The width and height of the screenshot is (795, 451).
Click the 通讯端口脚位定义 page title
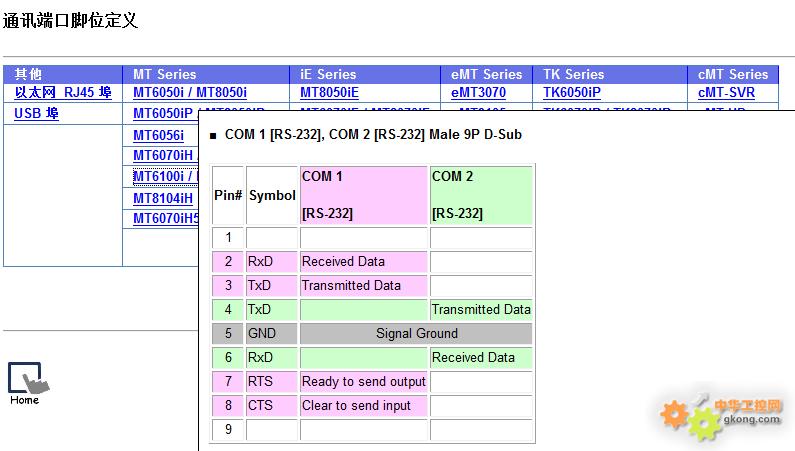70,21
